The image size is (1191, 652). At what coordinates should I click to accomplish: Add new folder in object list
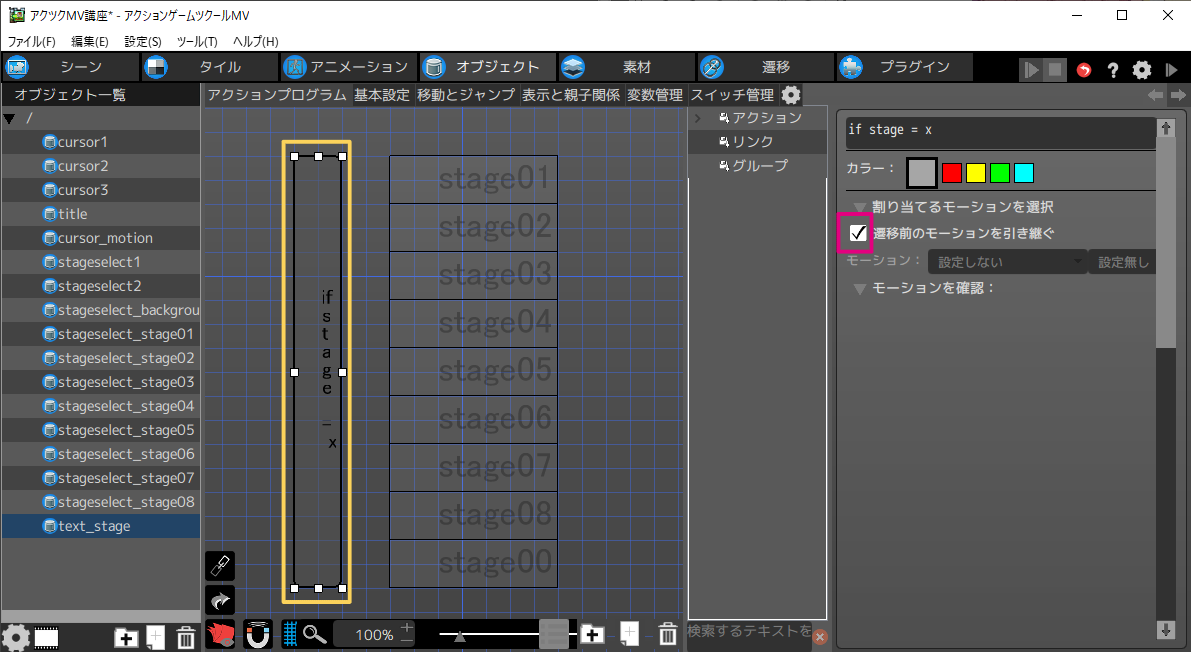tap(126, 637)
